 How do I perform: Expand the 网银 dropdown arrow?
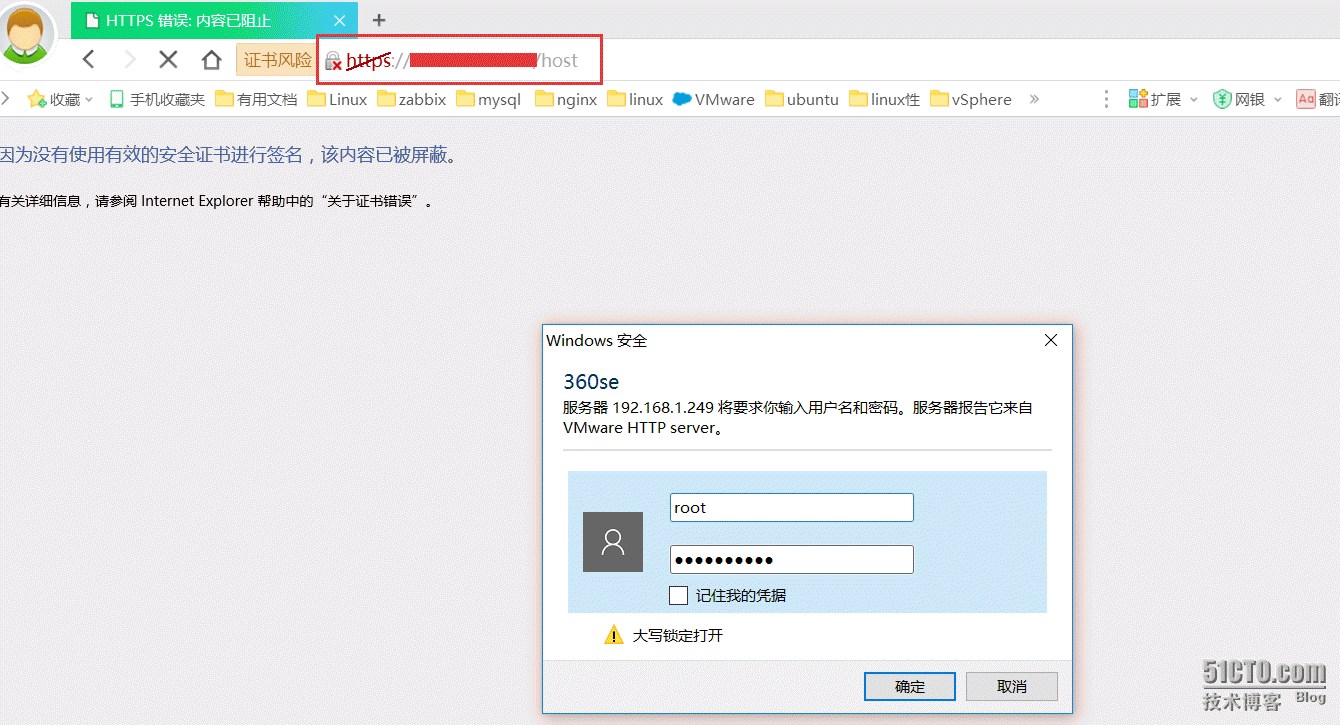pyautogui.click(x=1277, y=99)
